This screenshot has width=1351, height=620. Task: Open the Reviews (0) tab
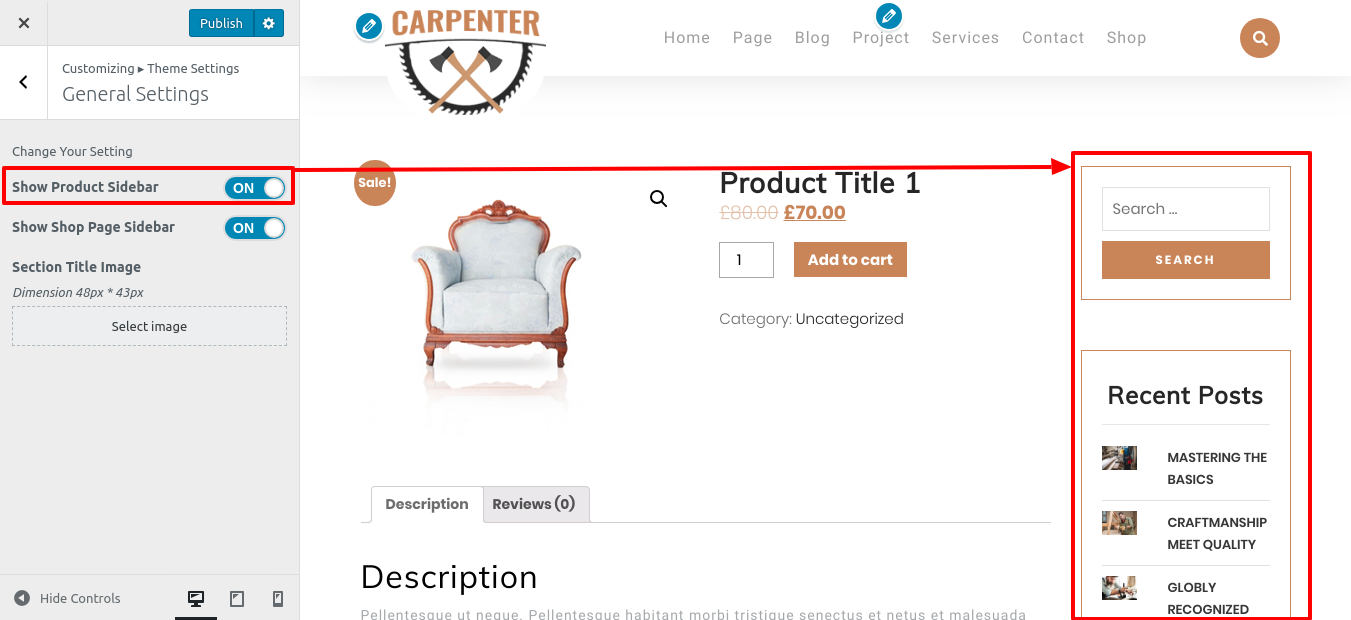point(534,504)
